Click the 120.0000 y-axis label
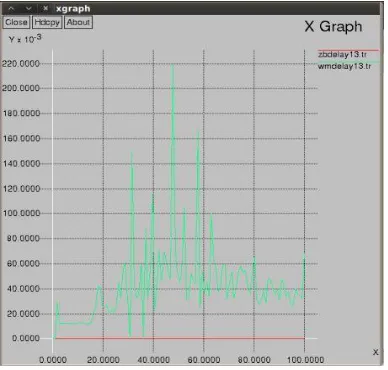 click(x=21, y=189)
